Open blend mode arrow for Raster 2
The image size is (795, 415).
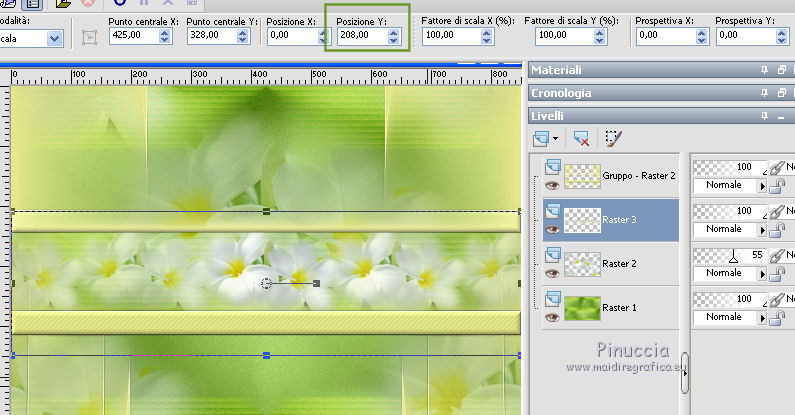[x=762, y=274]
